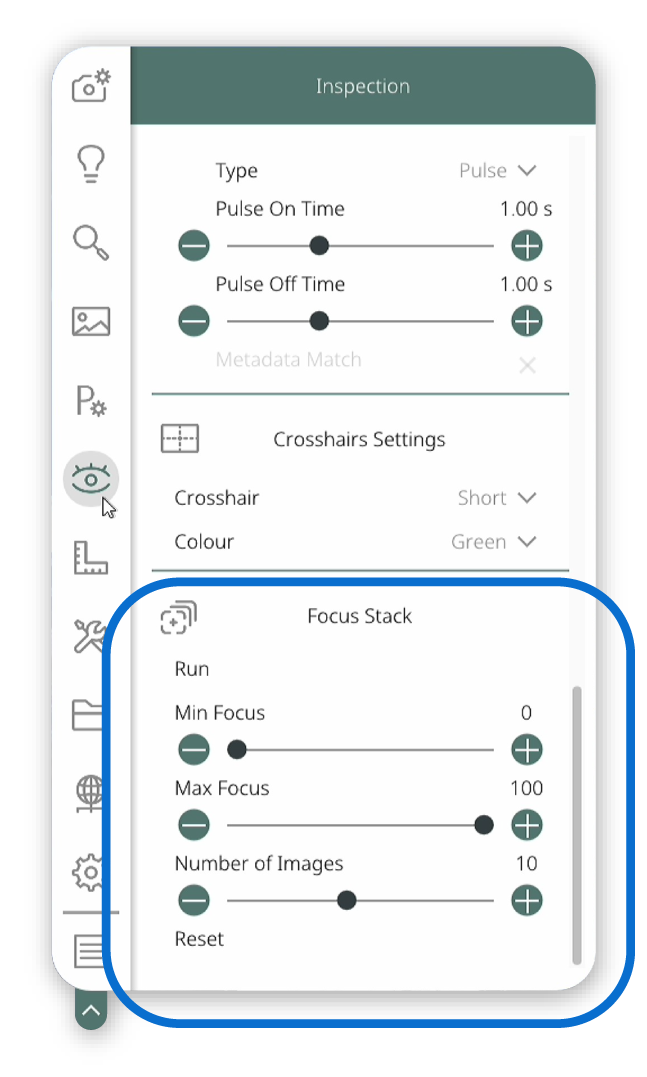The height and width of the screenshot is (1077, 647).
Task: Open the ruler measurement sidebar icon
Action: tap(91, 557)
